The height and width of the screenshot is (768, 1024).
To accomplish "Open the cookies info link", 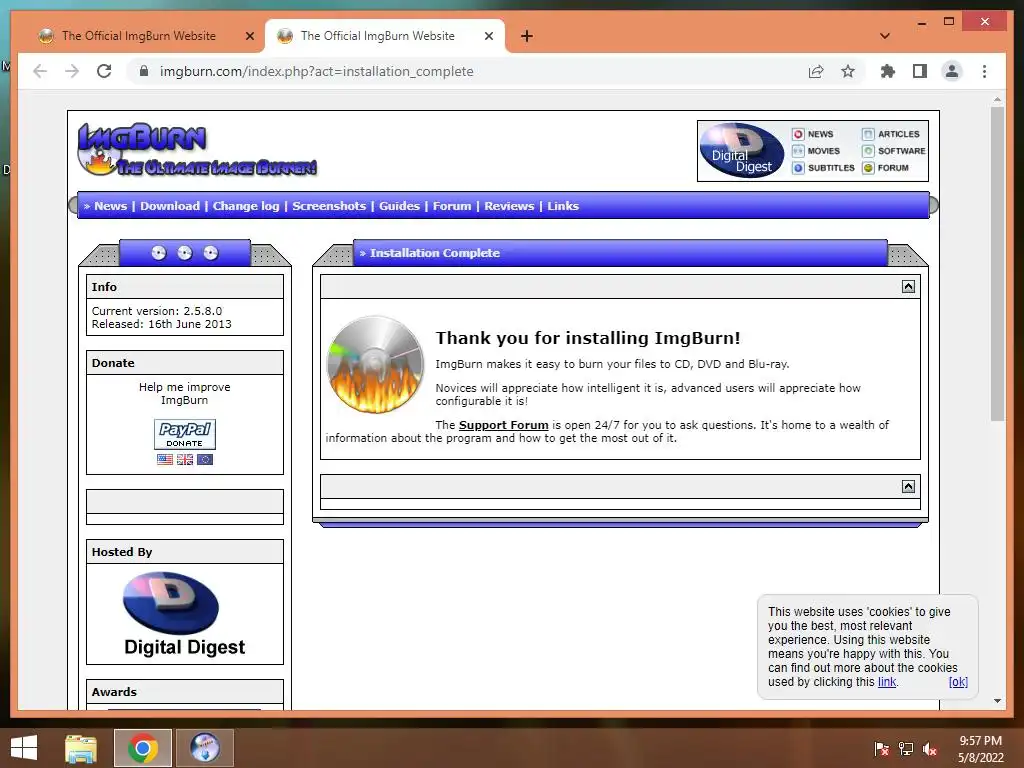I will 887,682.
